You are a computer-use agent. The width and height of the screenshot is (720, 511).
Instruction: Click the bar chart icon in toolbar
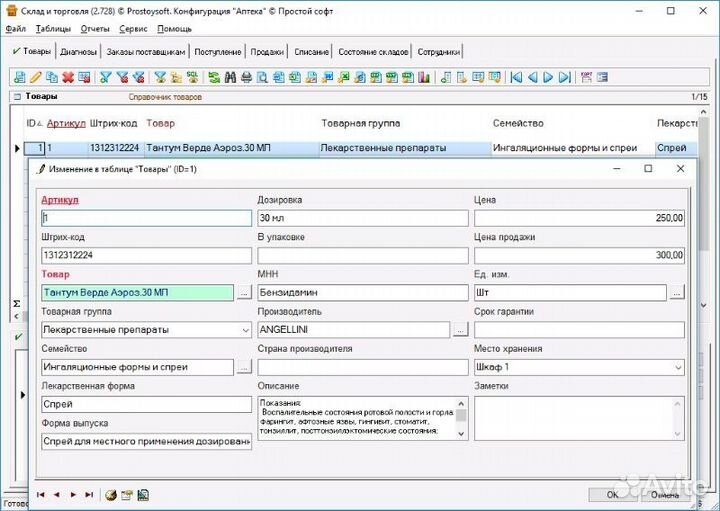point(422,77)
